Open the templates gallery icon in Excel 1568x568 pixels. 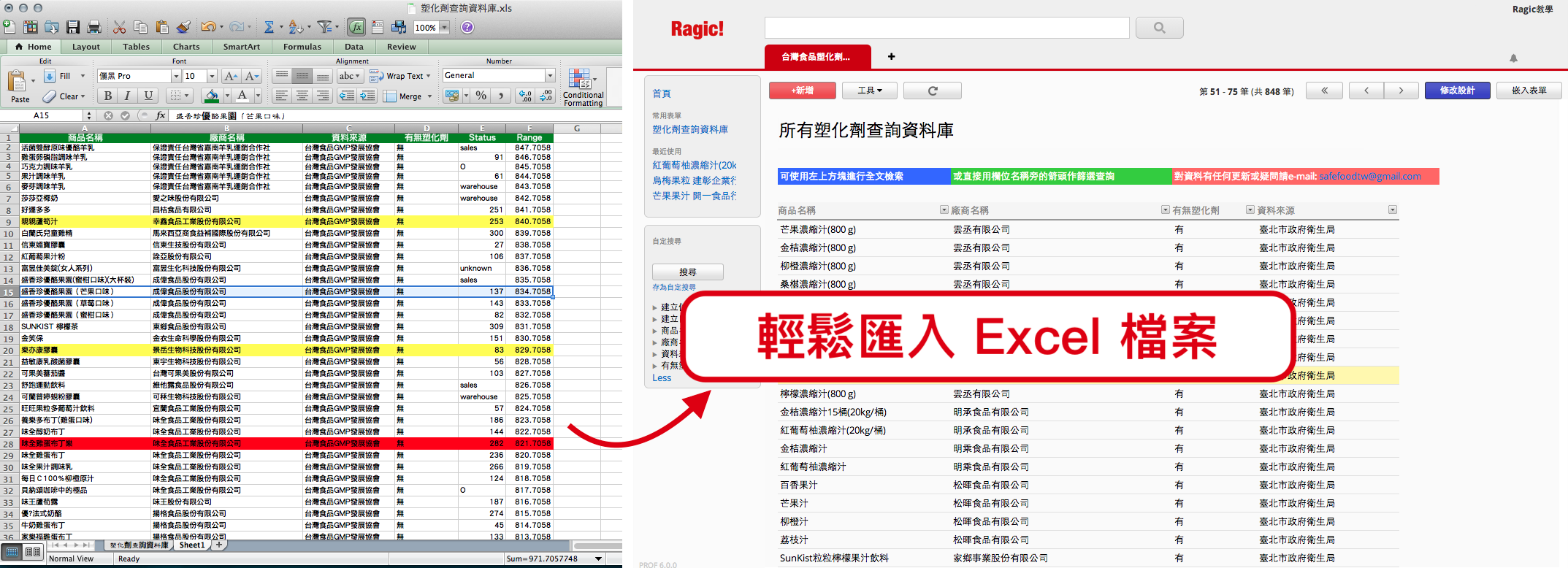(31, 27)
